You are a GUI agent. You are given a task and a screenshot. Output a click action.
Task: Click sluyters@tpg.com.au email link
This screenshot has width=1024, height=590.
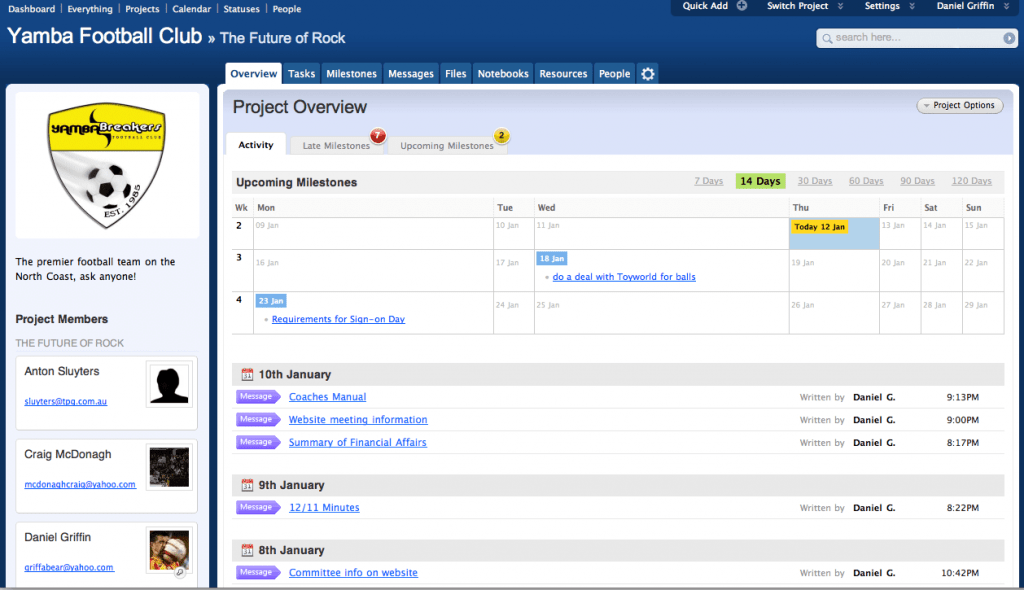(65, 401)
